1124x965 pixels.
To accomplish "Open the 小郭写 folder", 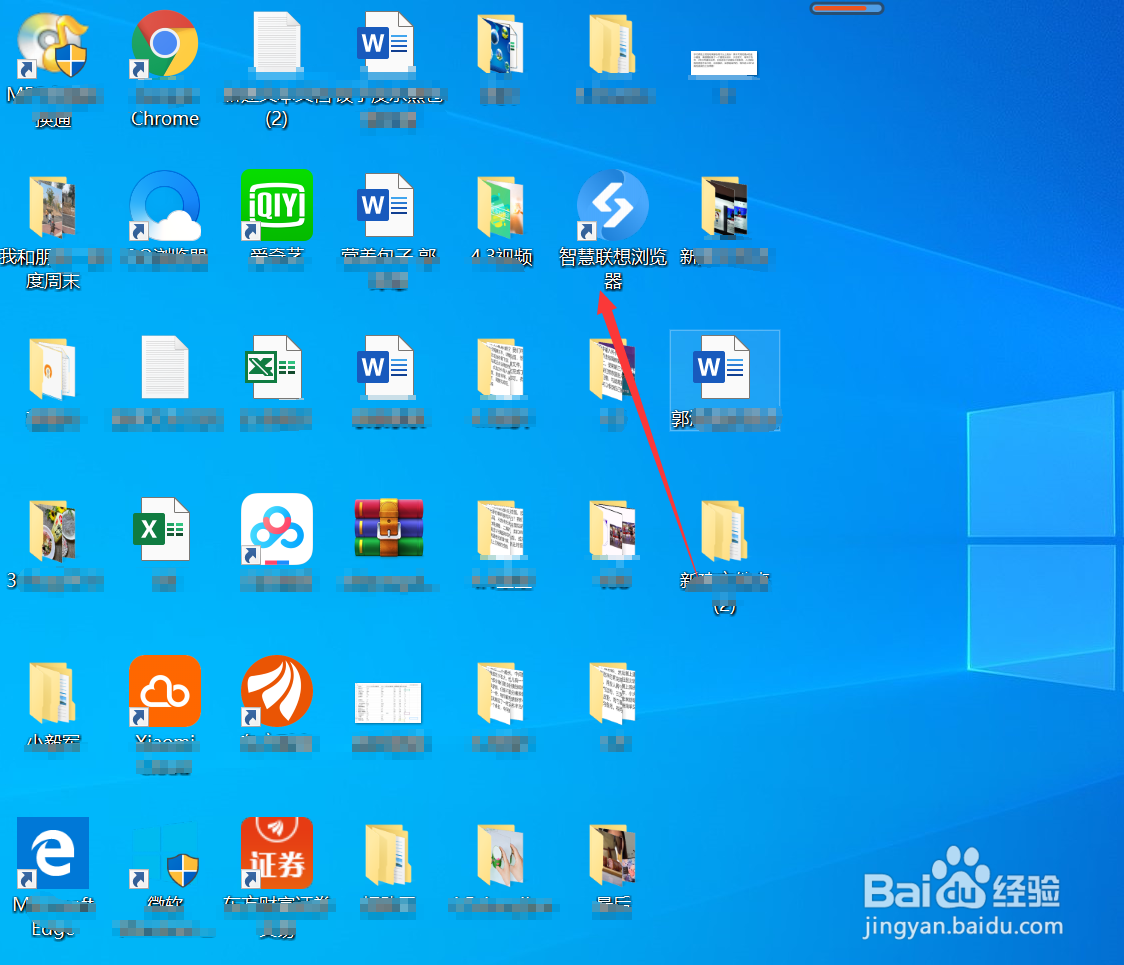I will pyautogui.click(x=52, y=693).
